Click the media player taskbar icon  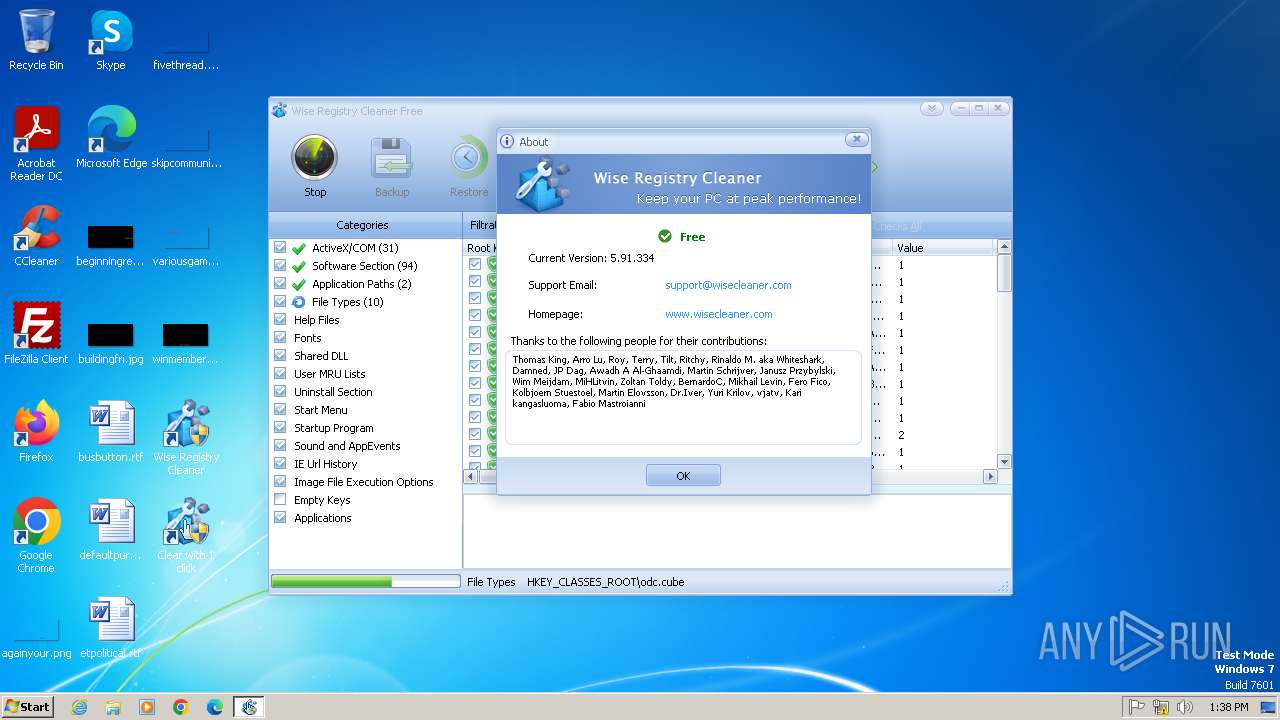[147, 707]
